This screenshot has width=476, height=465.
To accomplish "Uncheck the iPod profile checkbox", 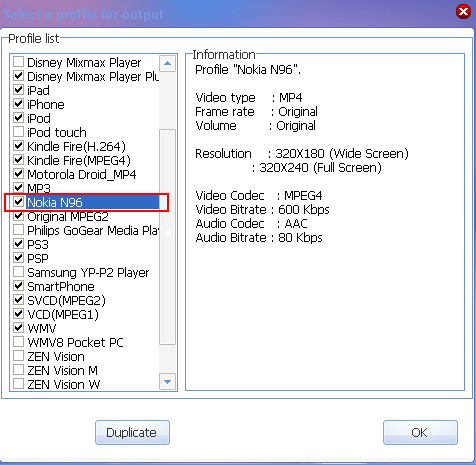I will point(18,118).
